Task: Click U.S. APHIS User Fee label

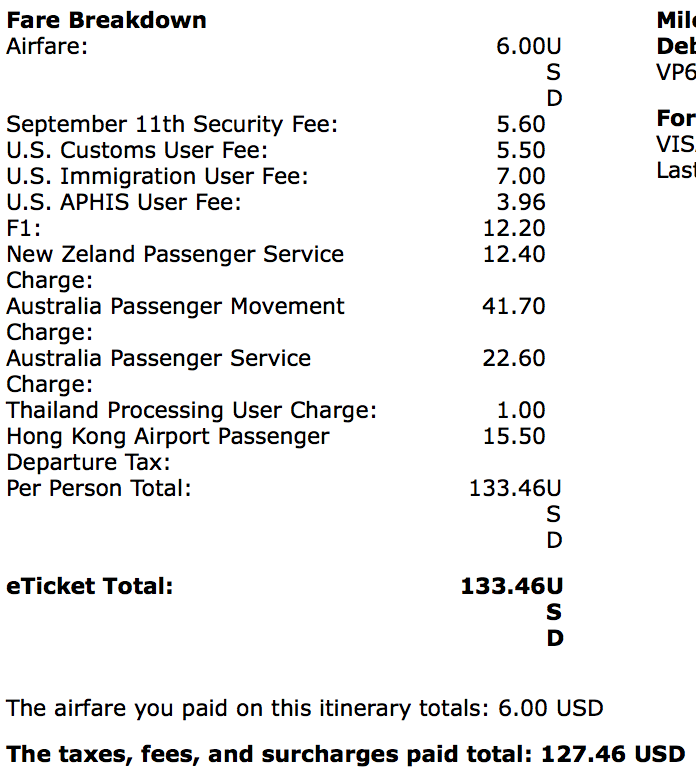Action: 124,202
